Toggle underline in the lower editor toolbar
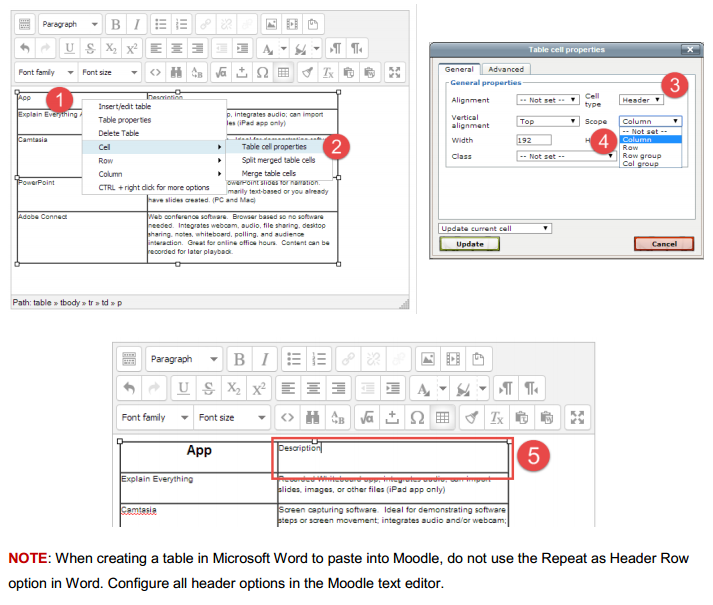 184,388
